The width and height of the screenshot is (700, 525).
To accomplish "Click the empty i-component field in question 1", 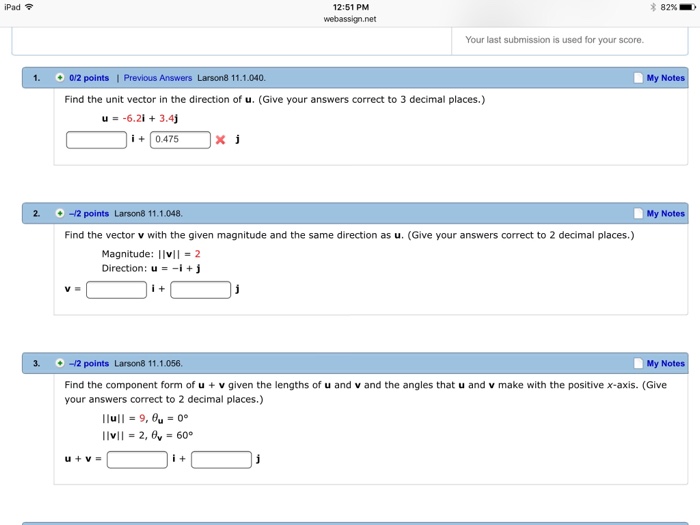I will click(96, 140).
